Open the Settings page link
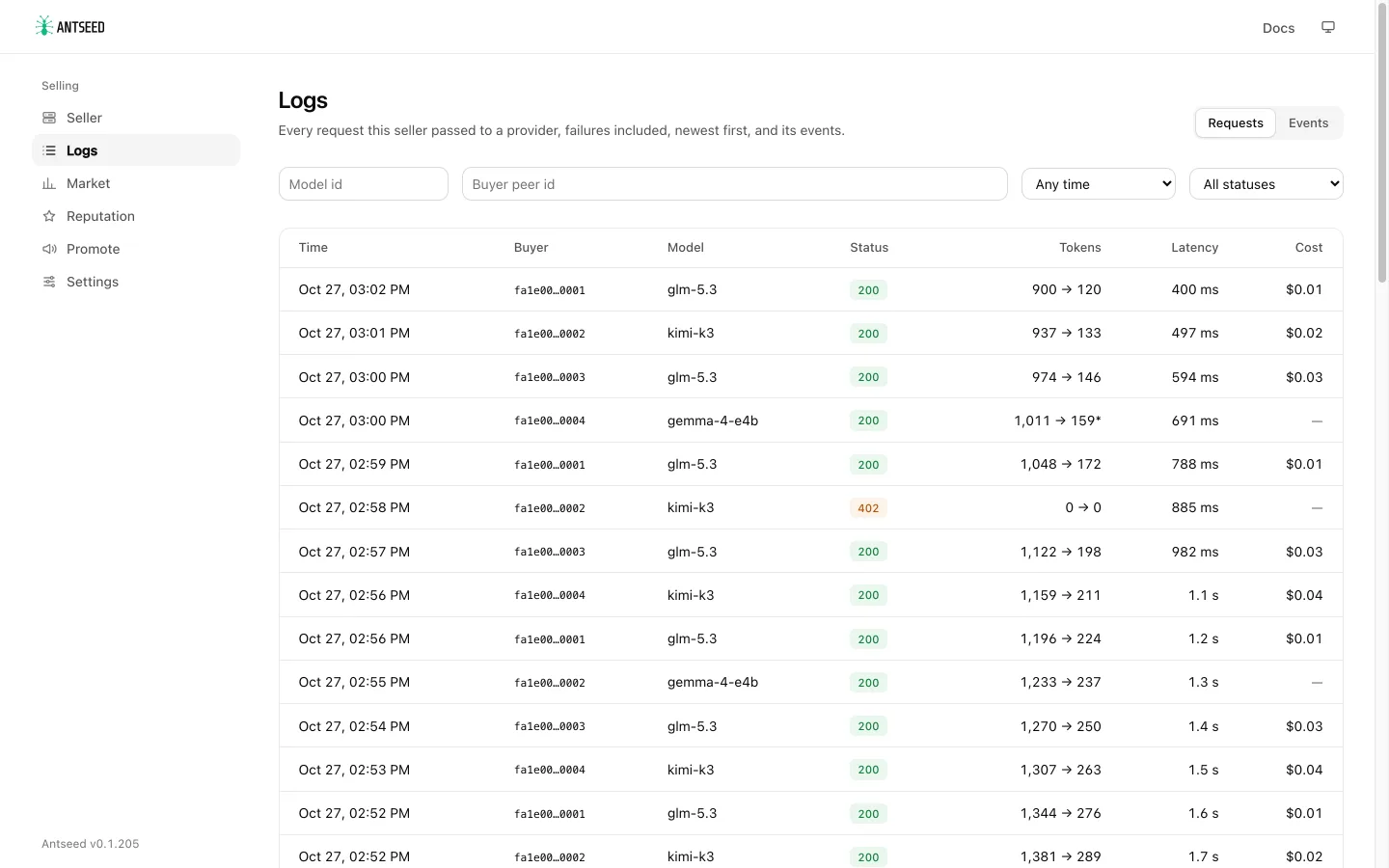The height and width of the screenshot is (868, 1389). coord(136,282)
